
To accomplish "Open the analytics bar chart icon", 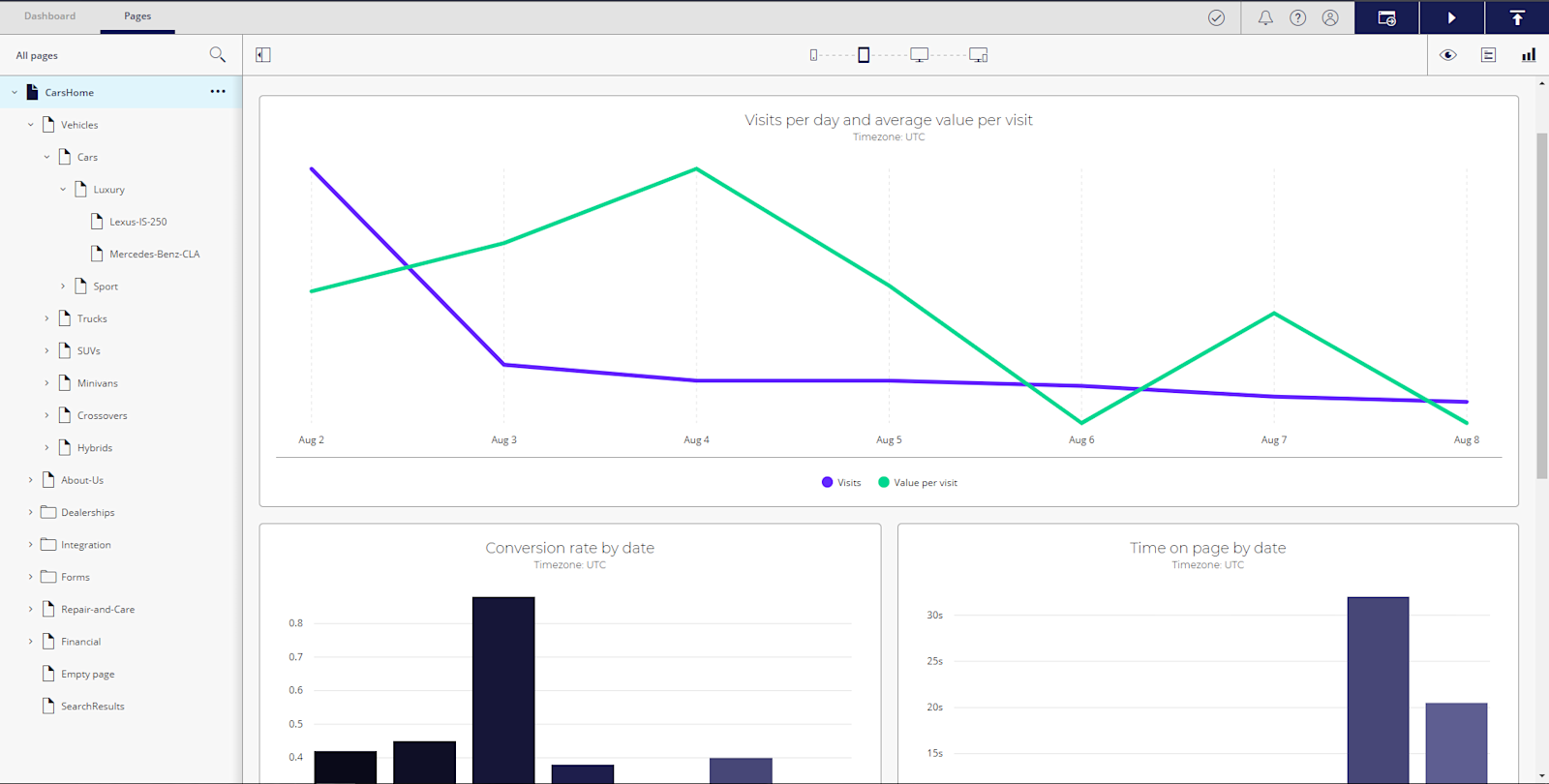I will pyautogui.click(x=1529, y=55).
